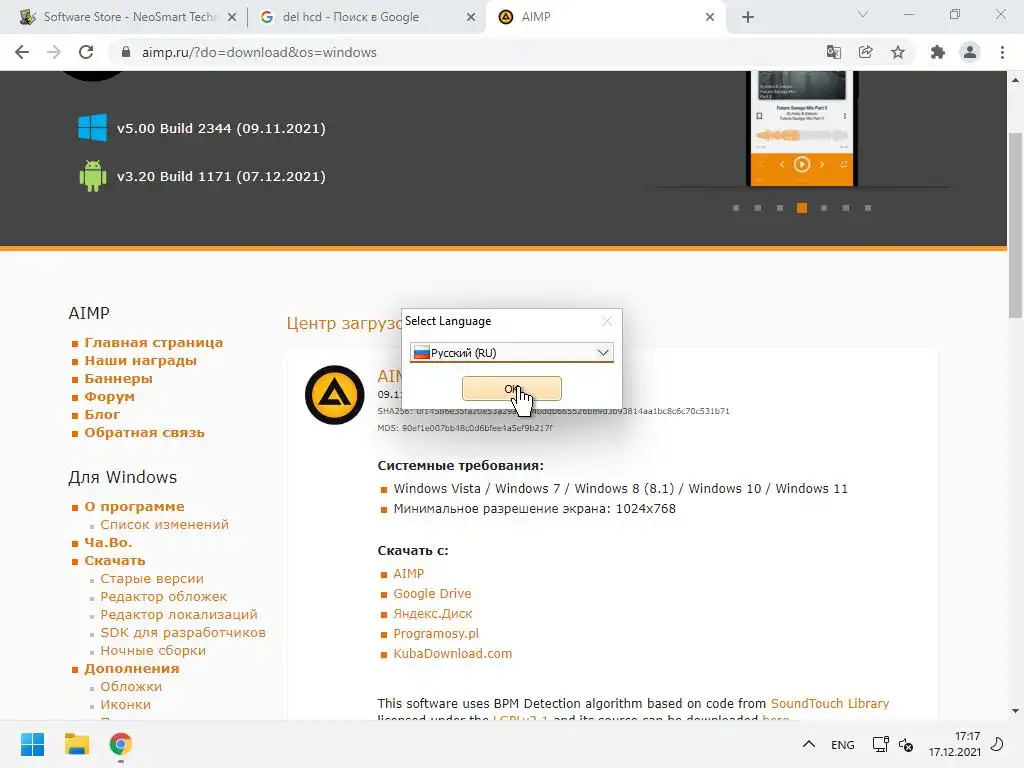Go forward with browser arrow

coord(54,52)
